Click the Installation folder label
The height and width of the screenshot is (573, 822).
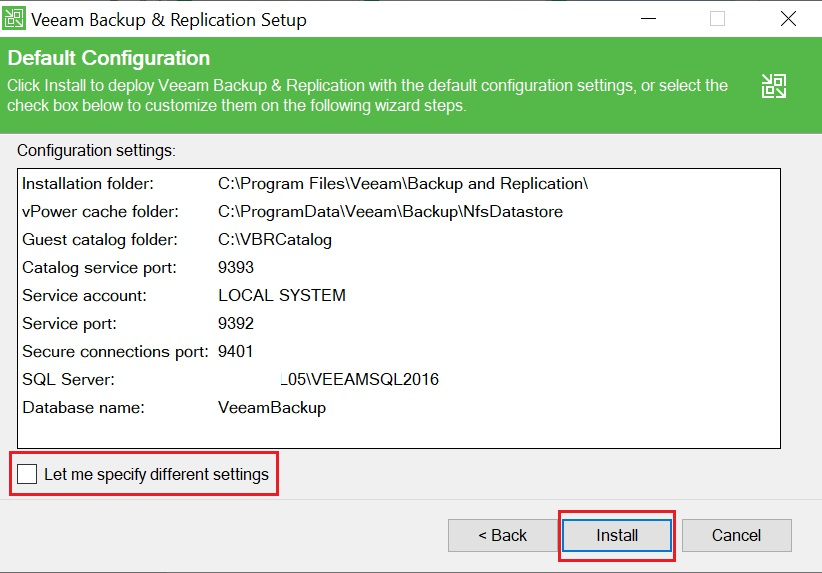click(88, 183)
